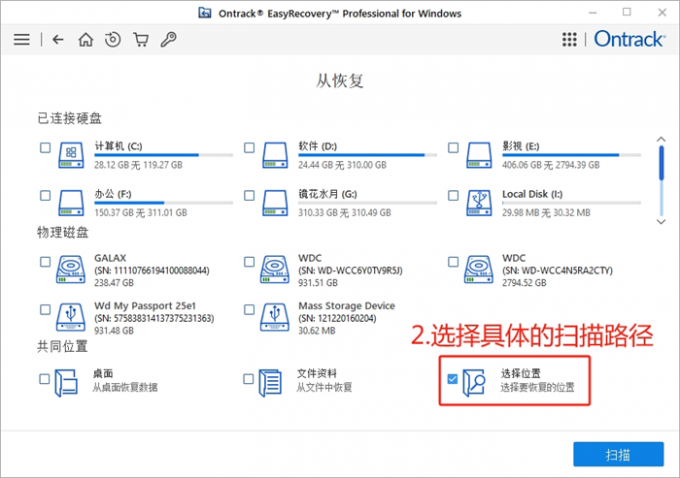Select the 桌面 location checkbox
Viewport: 680px width, 478px height.
pos(45,379)
